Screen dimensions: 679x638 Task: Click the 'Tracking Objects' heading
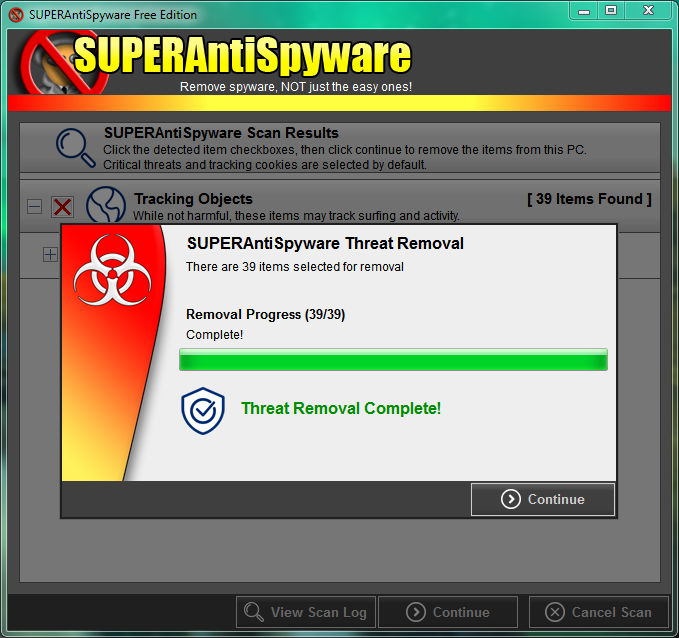(193, 198)
